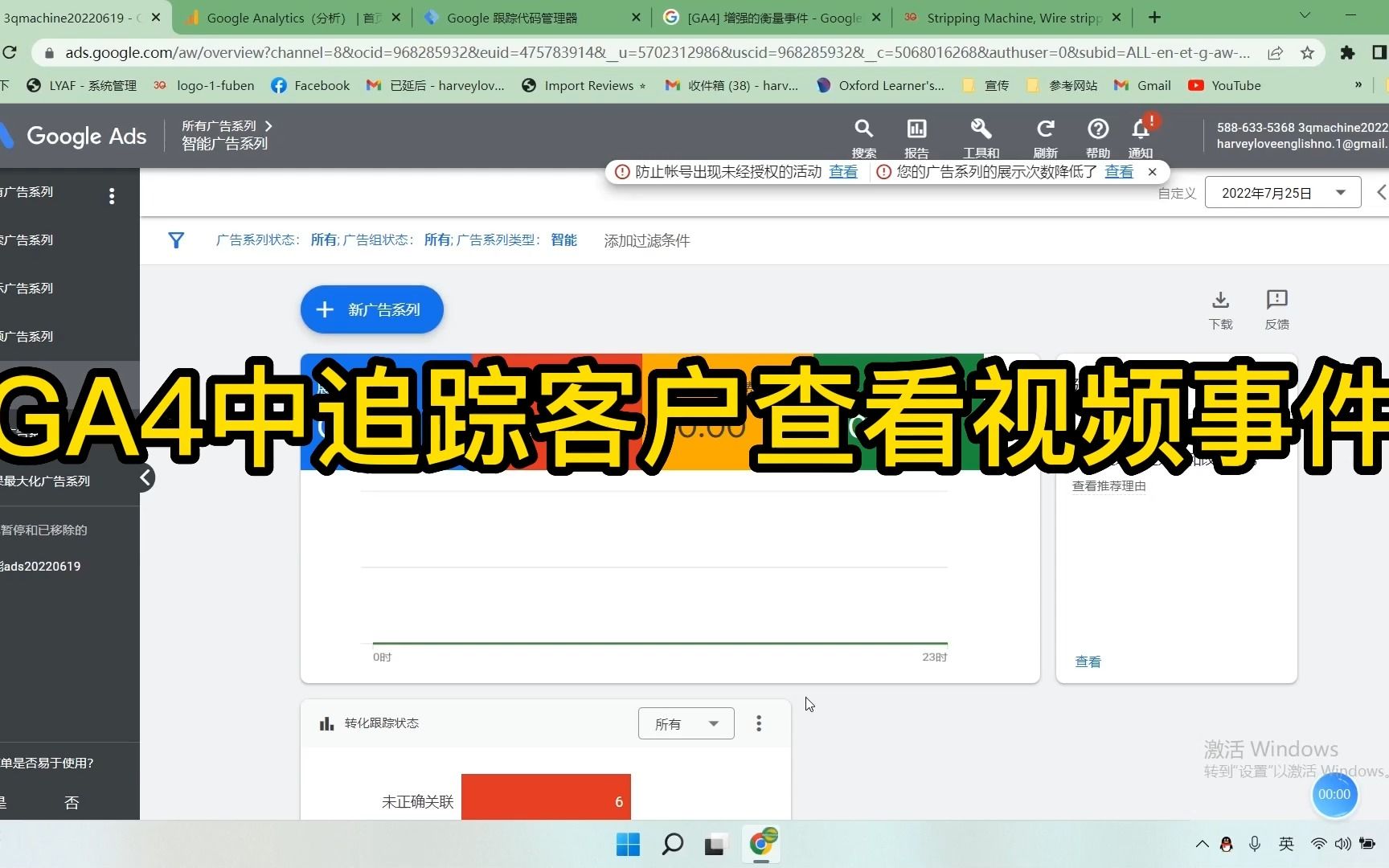Show more bookmarks overflow chevron
Image resolution: width=1389 pixels, height=868 pixels.
click(1358, 85)
